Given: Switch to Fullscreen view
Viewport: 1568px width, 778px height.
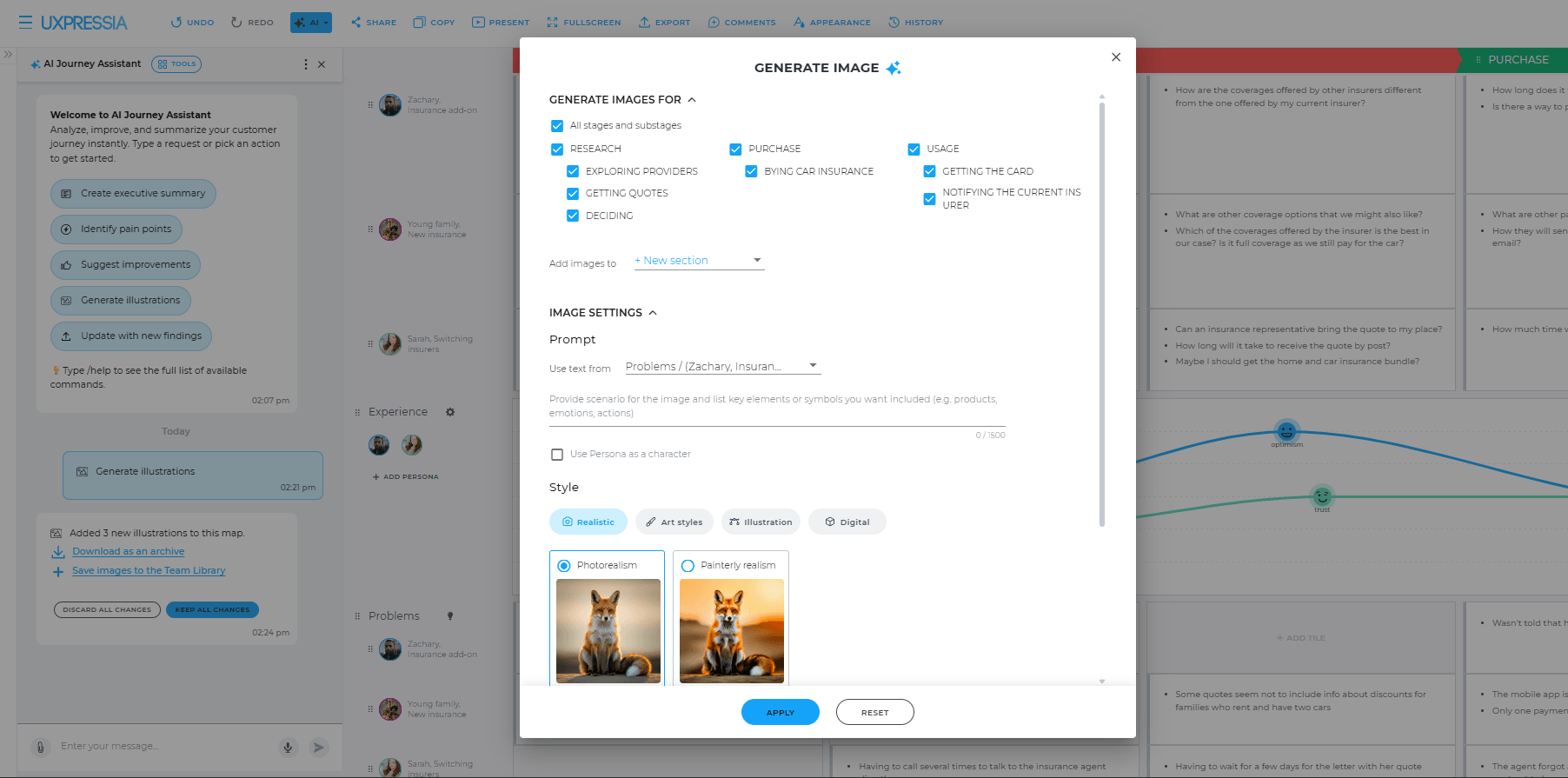Looking at the screenshot, I should coord(584,23).
